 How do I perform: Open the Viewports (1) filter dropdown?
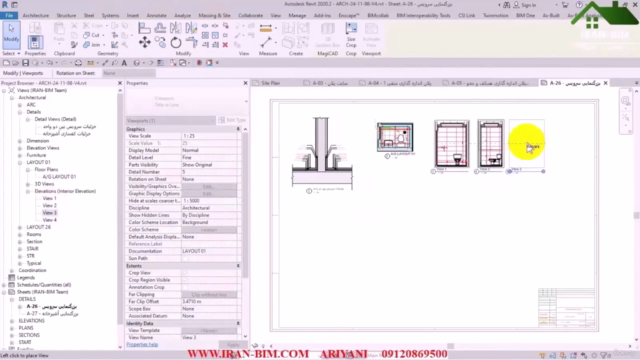[170, 120]
